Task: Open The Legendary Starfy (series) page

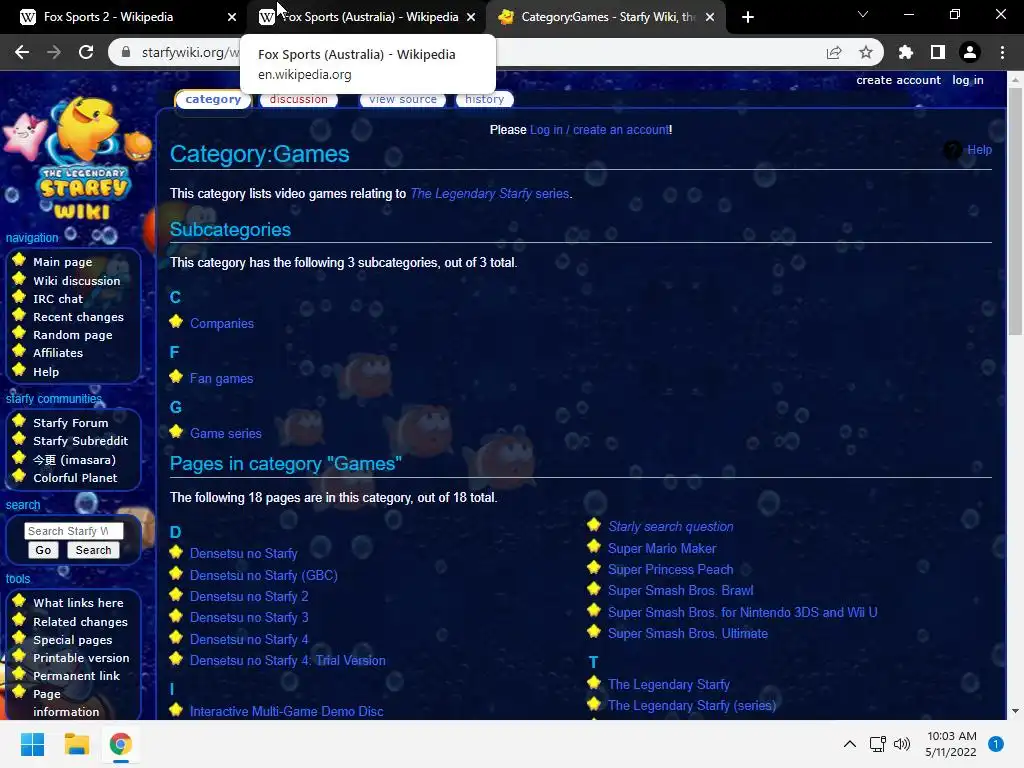Action: click(692, 705)
